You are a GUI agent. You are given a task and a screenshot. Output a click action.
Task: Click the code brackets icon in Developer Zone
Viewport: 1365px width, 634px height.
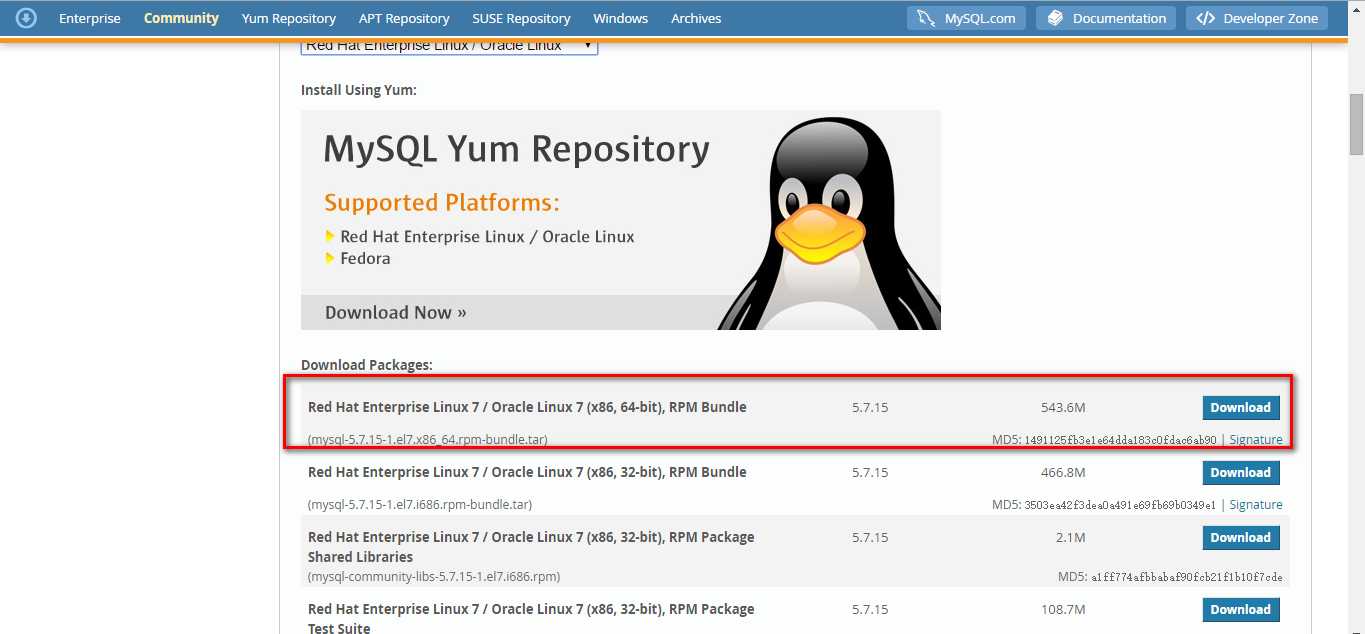tap(1205, 18)
